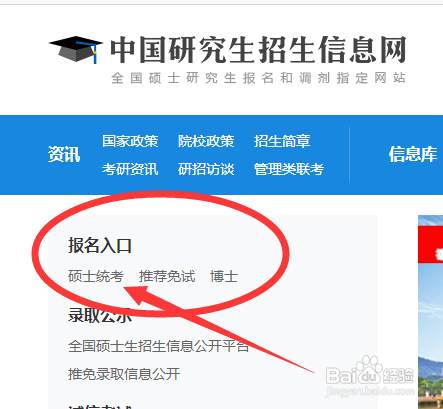Click the 录取公示 heading

click(x=100, y=315)
